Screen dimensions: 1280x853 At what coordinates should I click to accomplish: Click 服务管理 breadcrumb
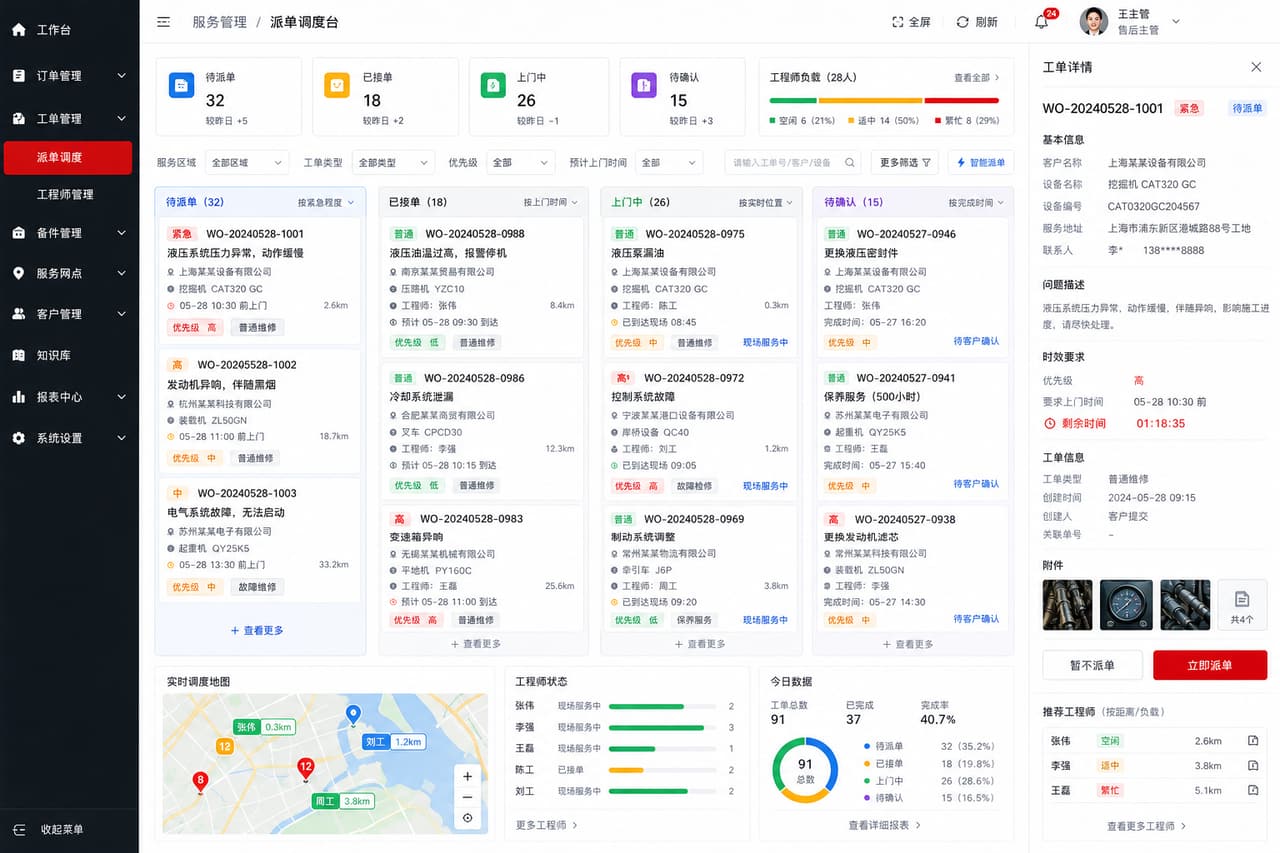pyautogui.click(x=219, y=22)
